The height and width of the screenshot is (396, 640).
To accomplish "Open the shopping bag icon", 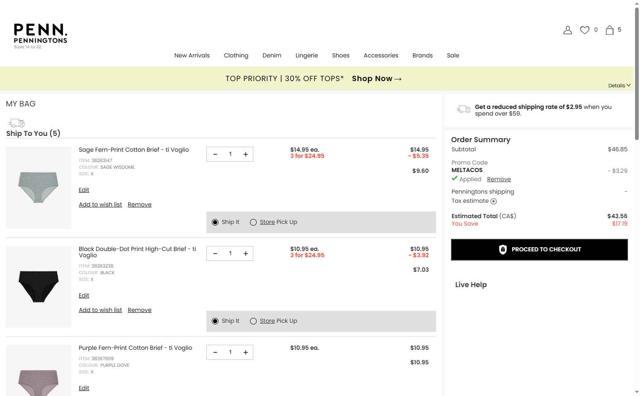I will pos(609,30).
